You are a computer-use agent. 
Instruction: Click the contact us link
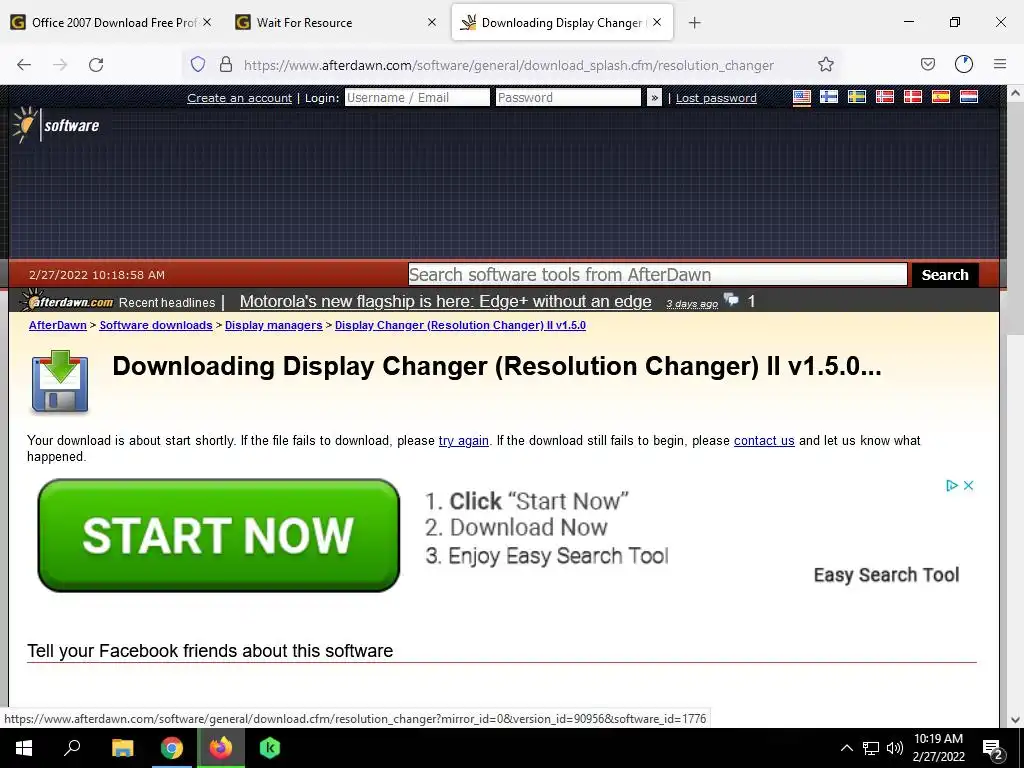[x=764, y=441]
